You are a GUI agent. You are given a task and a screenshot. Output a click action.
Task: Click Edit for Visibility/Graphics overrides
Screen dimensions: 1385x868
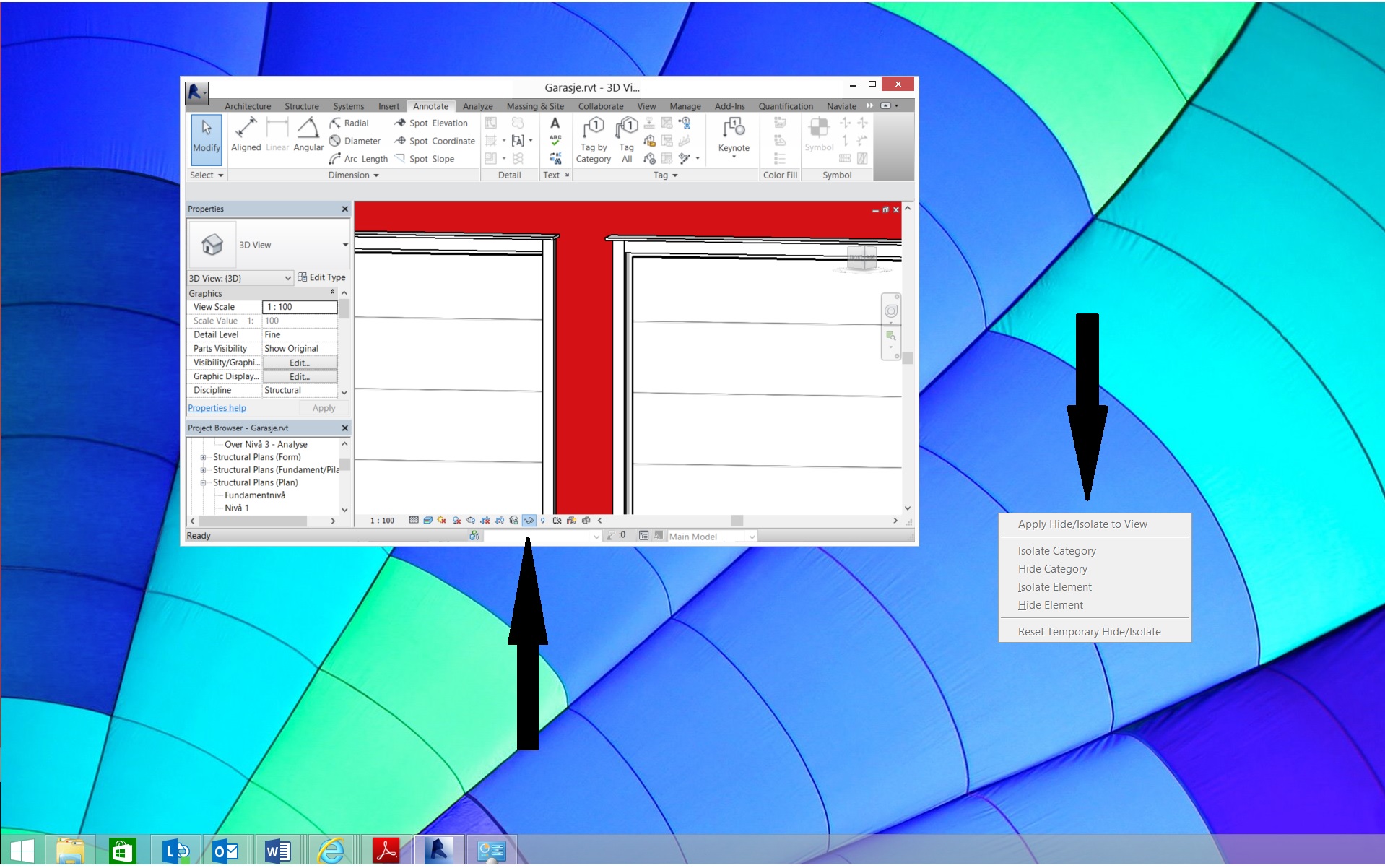(300, 363)
